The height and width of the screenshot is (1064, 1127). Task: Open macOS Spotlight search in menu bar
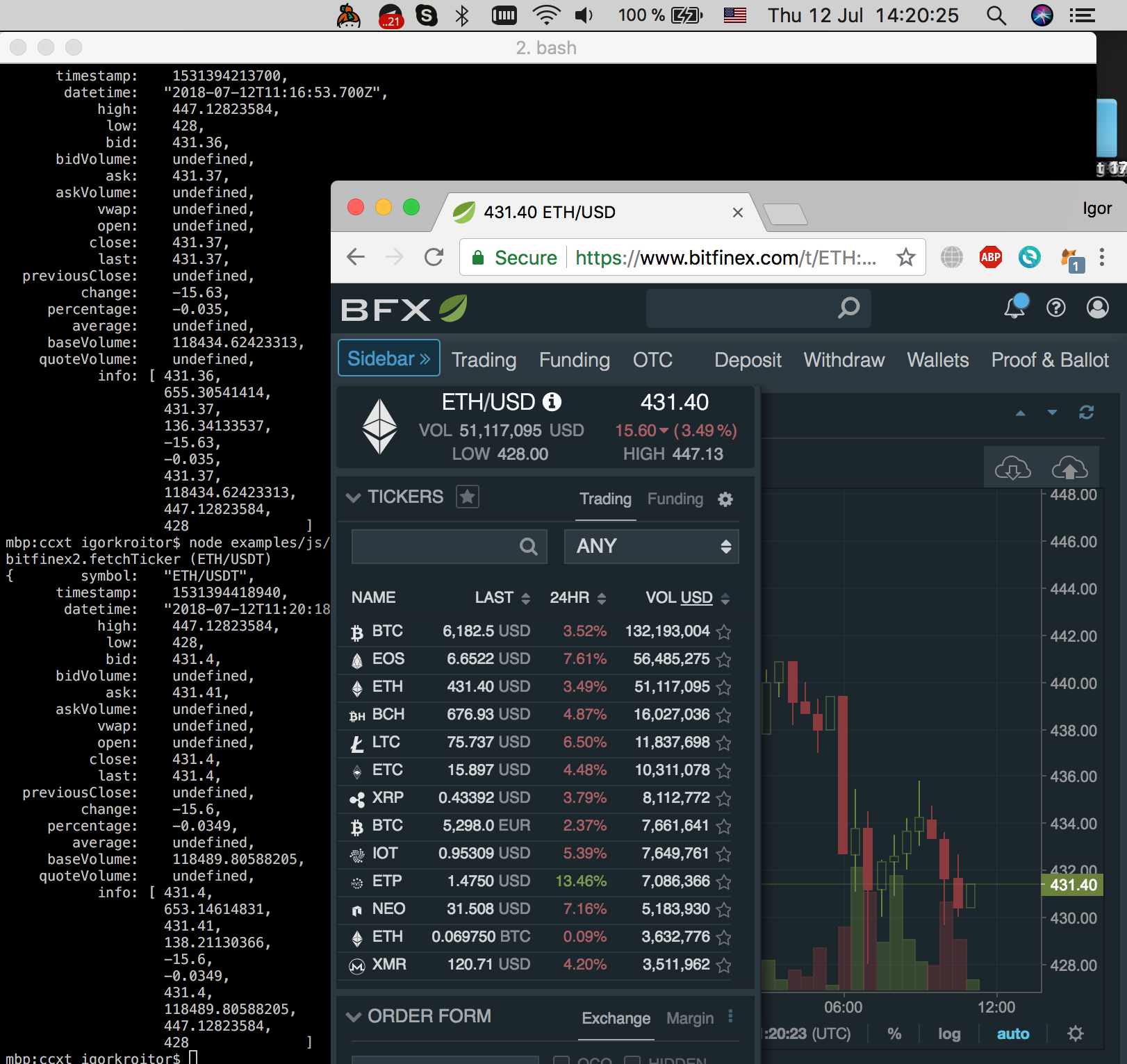click(x=996, y=15)
